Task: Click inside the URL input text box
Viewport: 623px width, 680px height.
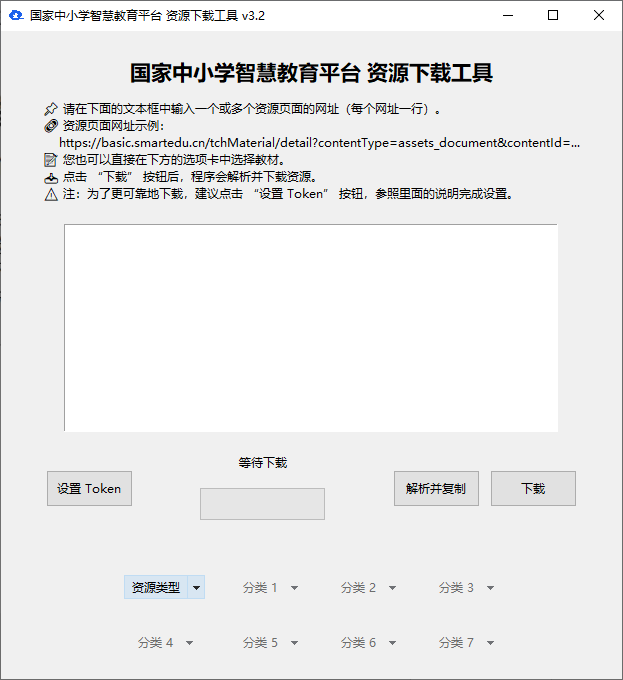Action: click(311, 327)
